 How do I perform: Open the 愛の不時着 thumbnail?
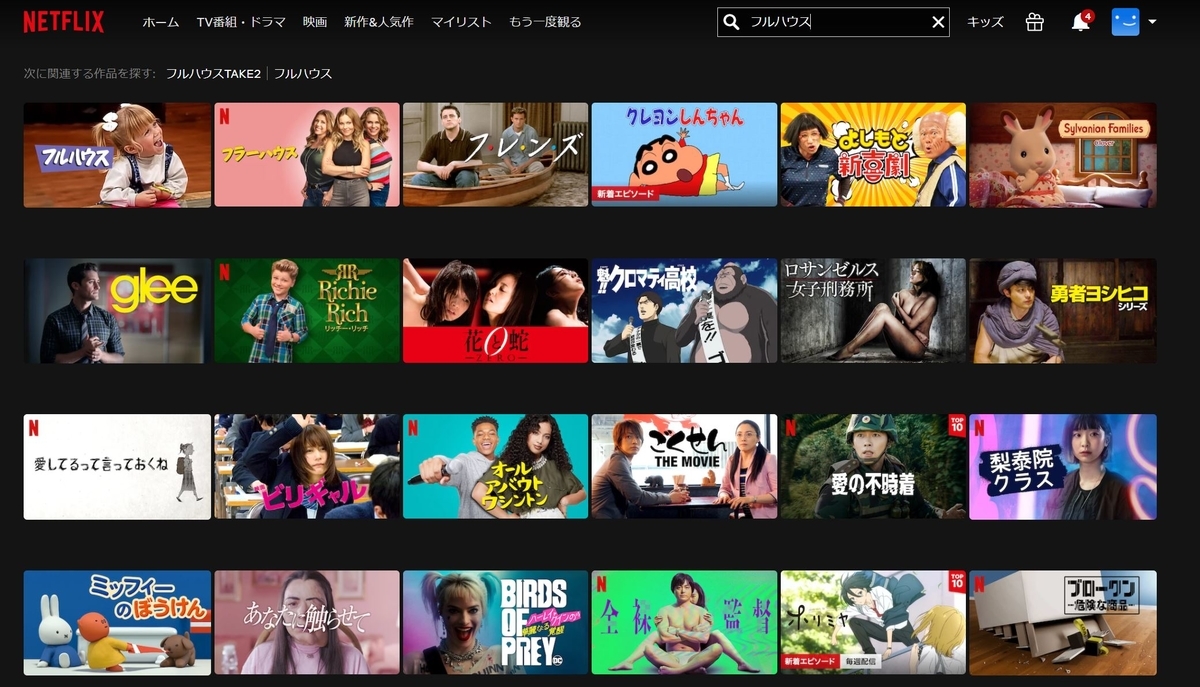[873, 467]
